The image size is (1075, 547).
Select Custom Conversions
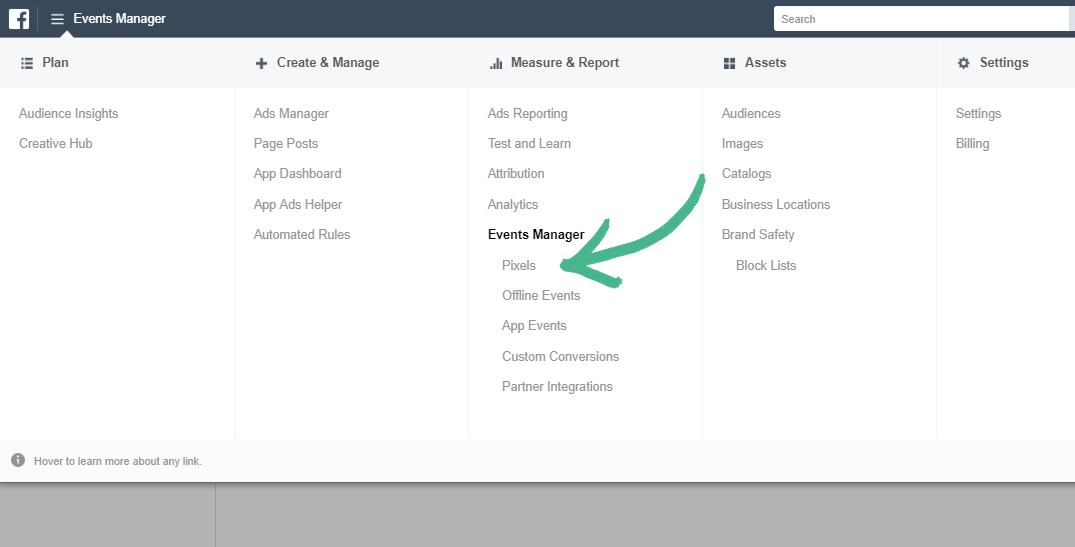[560, 356]
